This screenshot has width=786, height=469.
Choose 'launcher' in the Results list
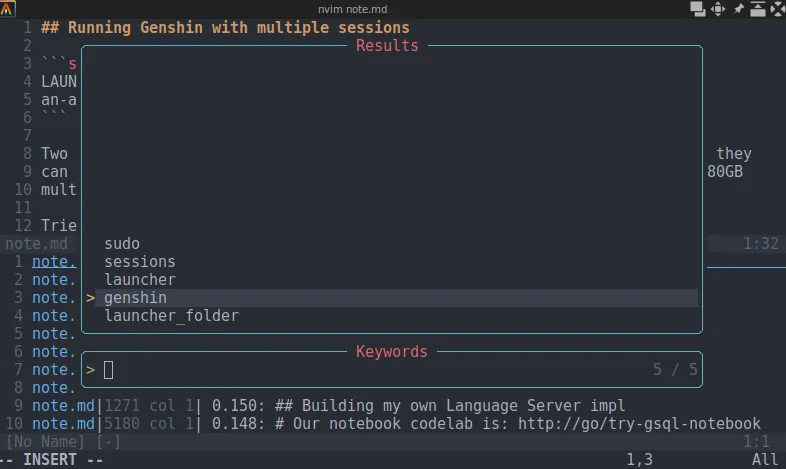pos(139,280)
